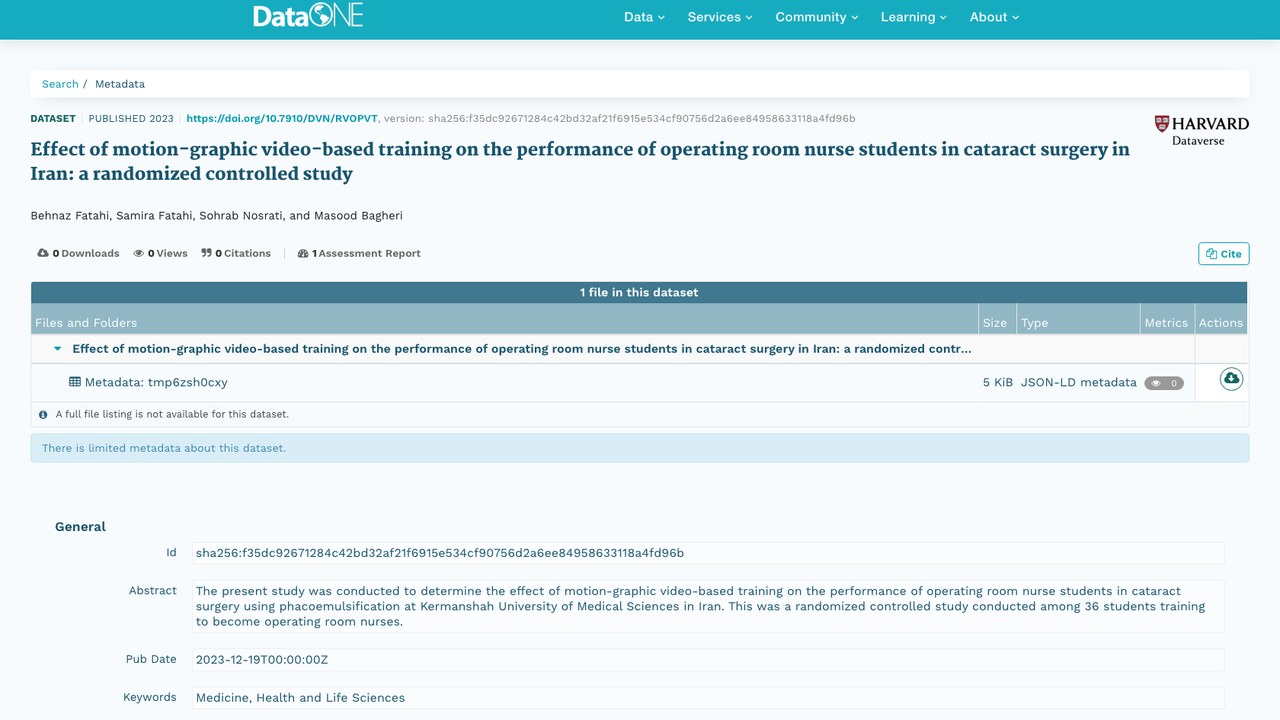Click the General section heading

[x=80, y=527]
